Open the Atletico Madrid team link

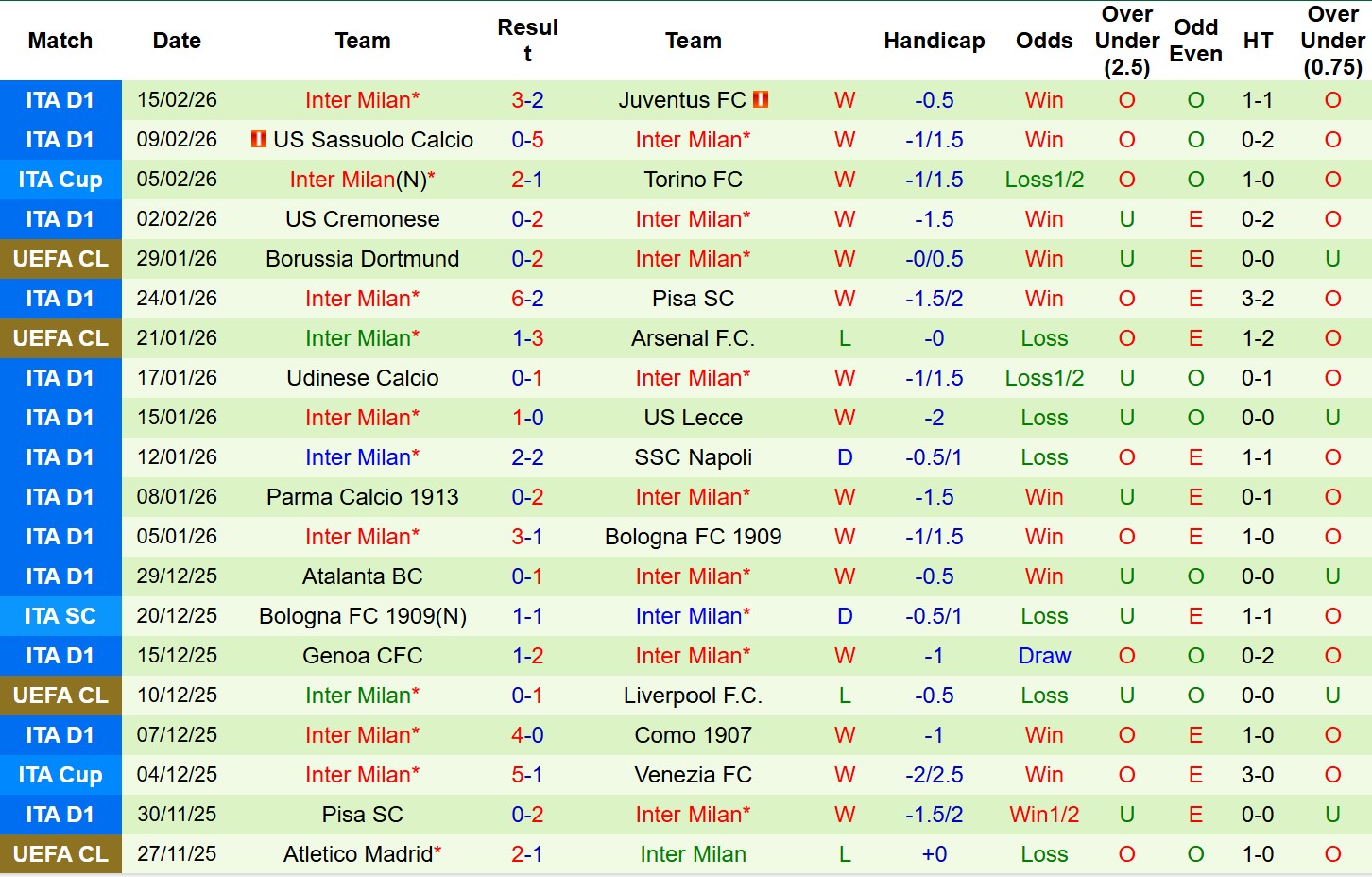tap(358, 854)
